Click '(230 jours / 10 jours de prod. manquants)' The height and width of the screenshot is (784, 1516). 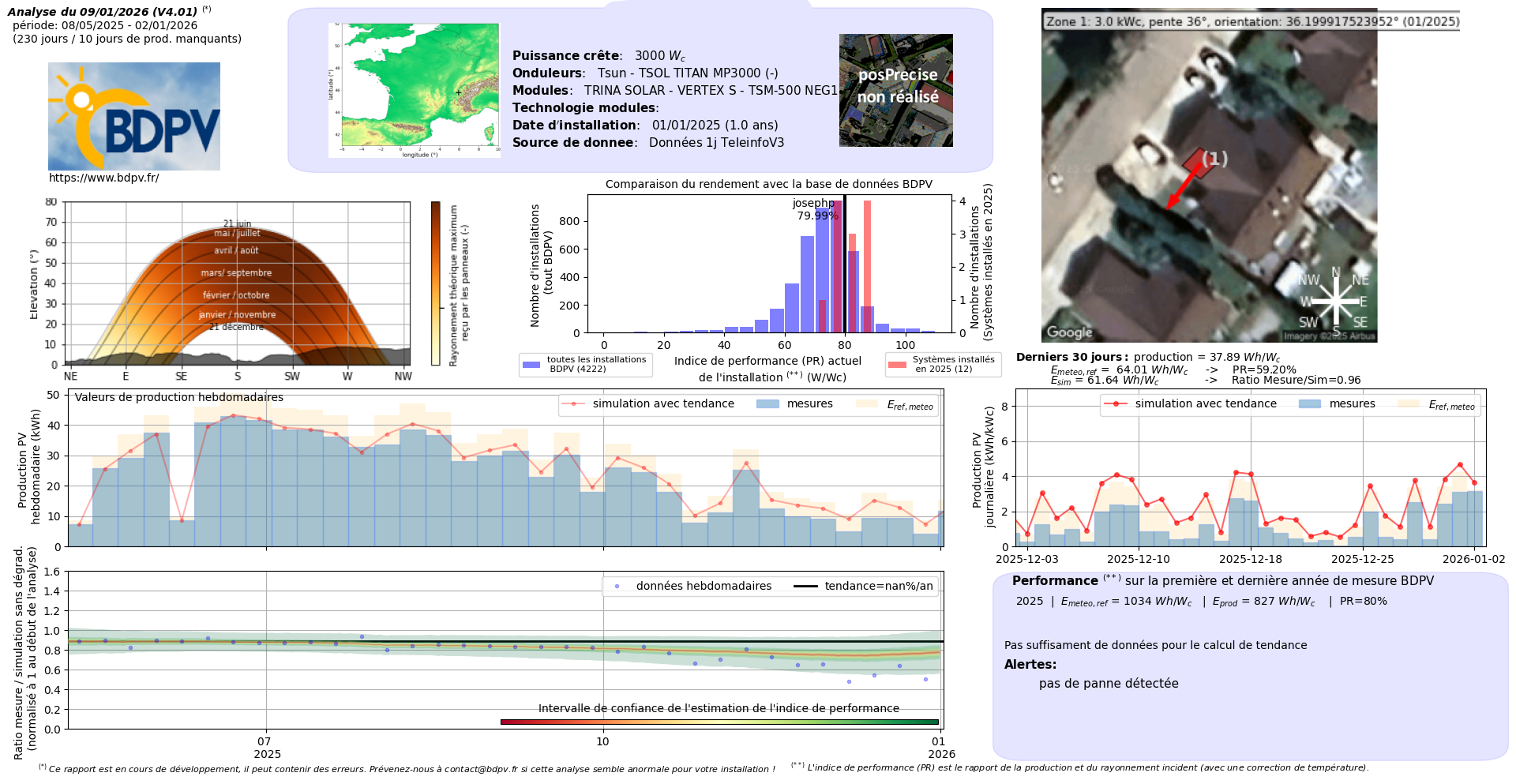coord(127,39)
